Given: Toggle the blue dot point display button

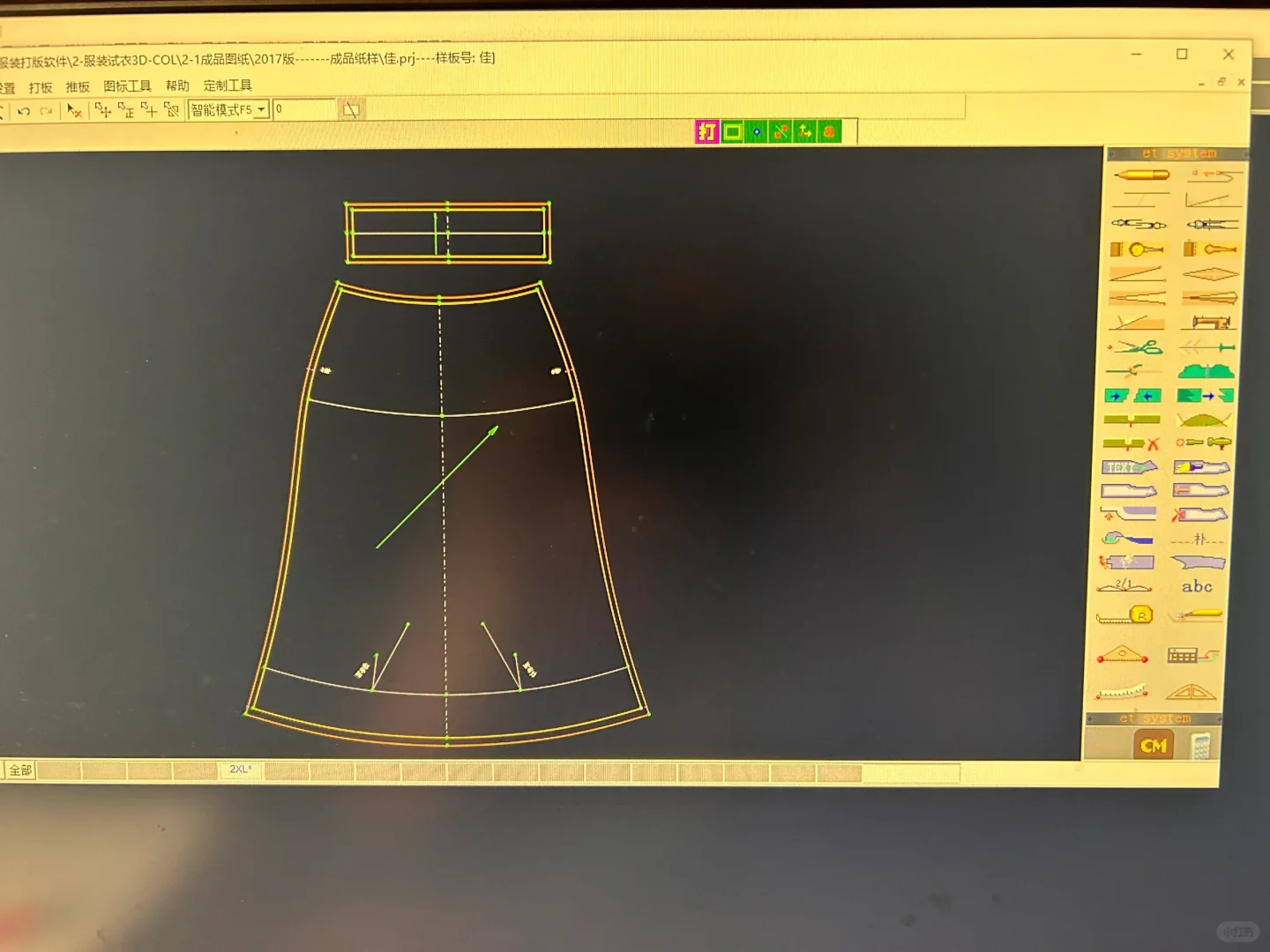Looking at the screenshot, I should [757, 132].
